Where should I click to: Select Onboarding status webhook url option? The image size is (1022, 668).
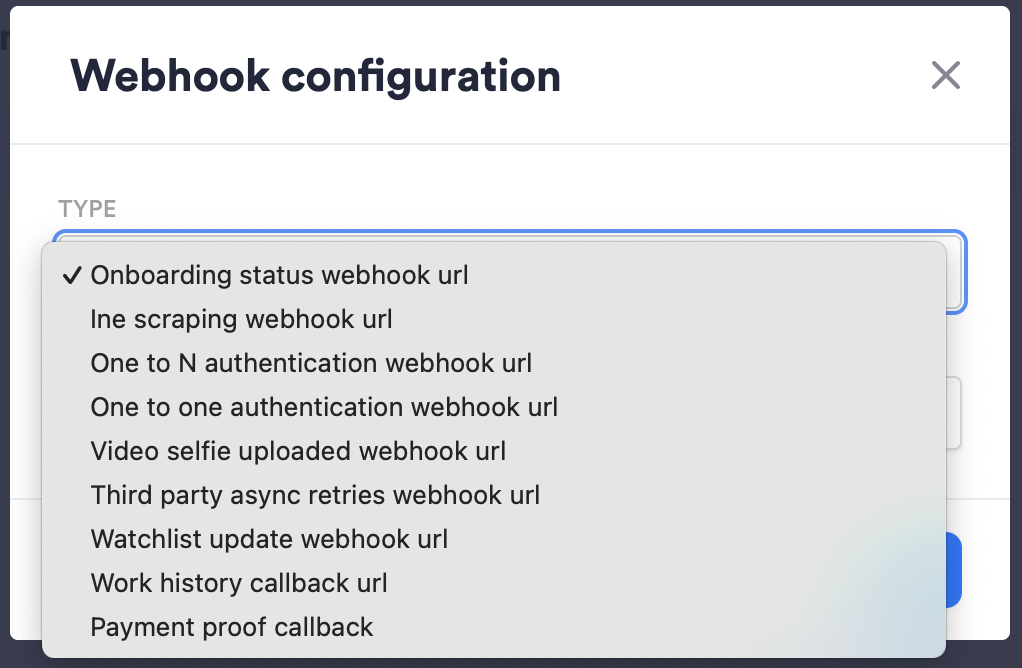[x=279, y=275]
